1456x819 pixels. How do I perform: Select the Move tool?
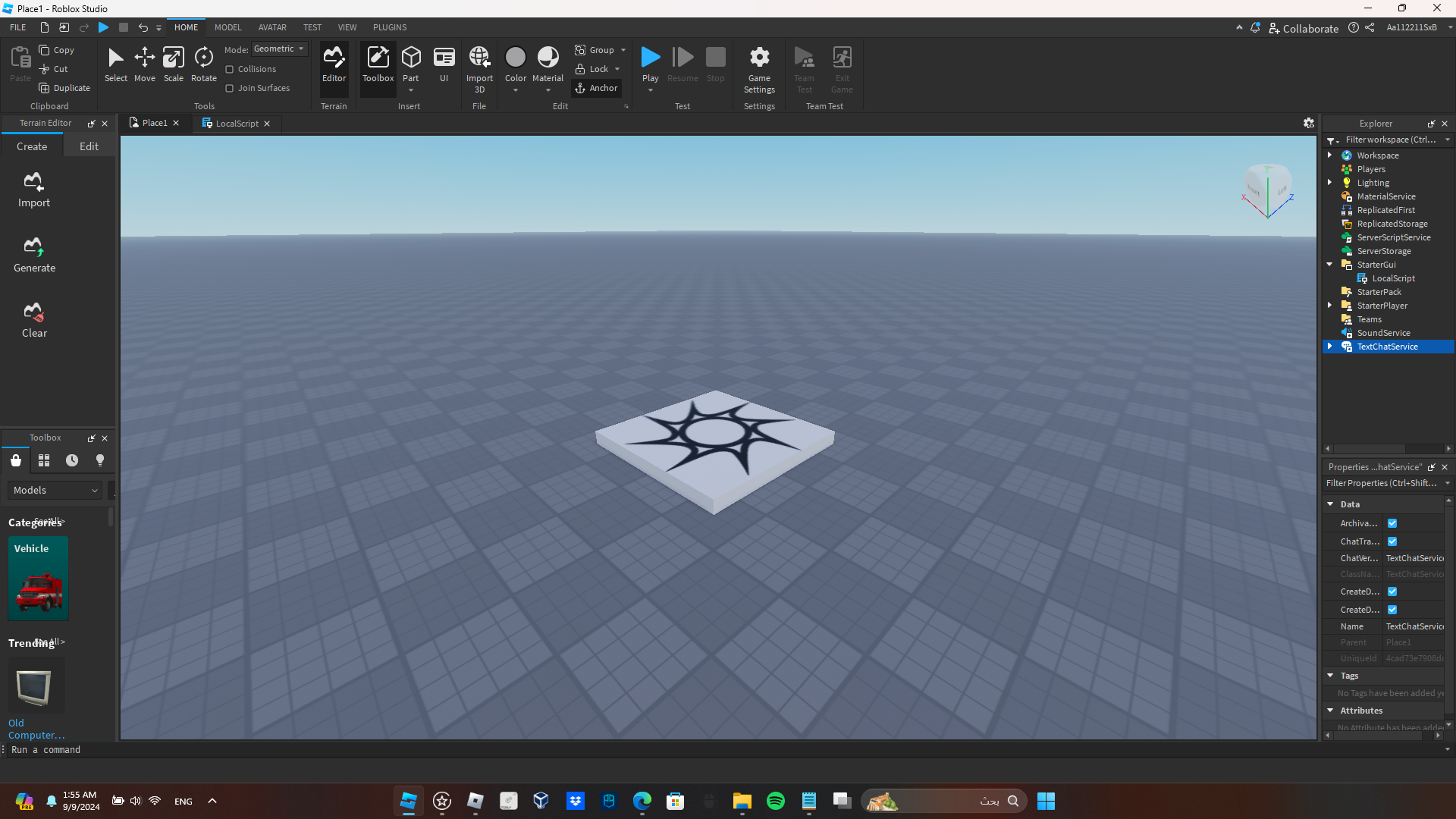click(x=144, y=64)
